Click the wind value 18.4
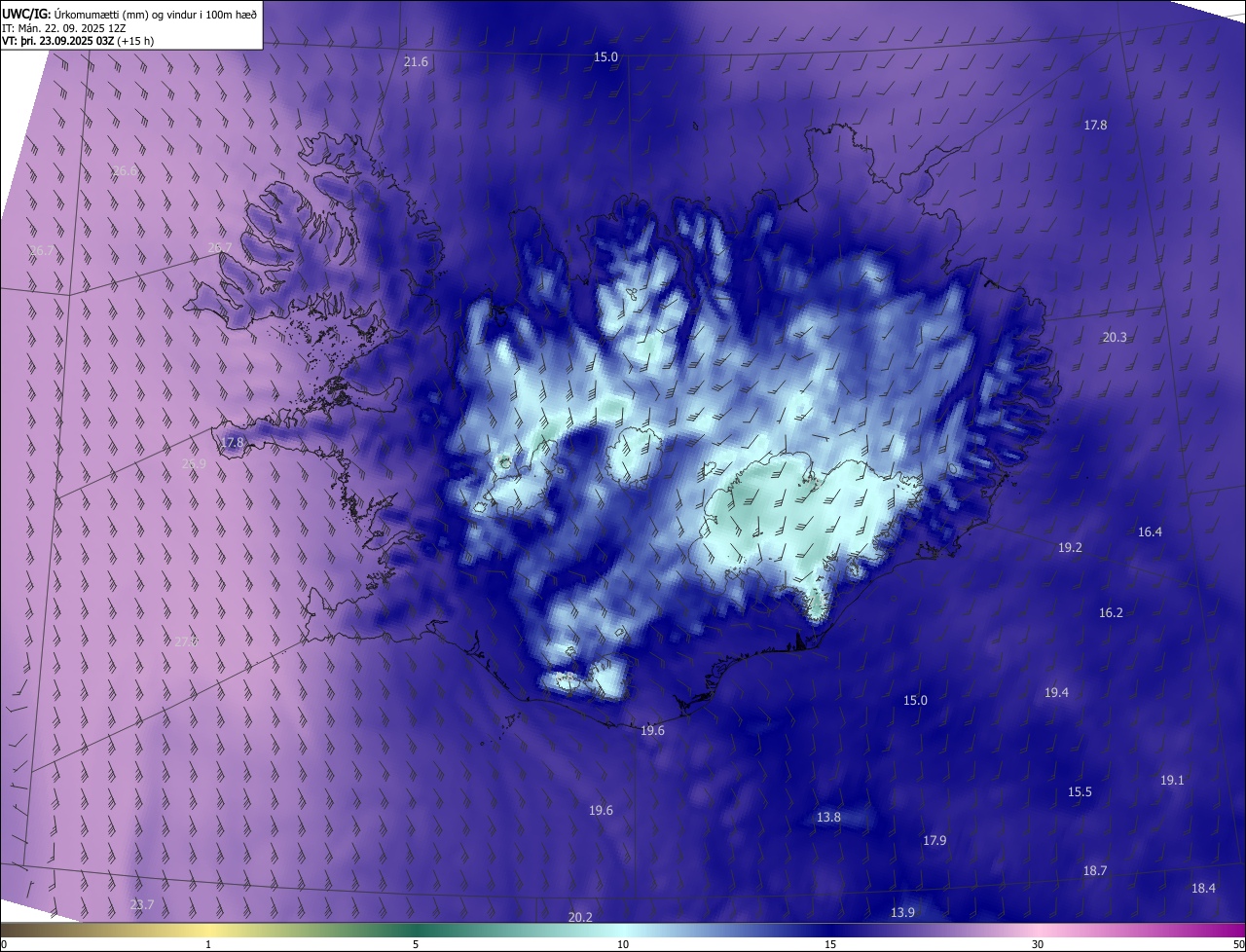The height and width of the screenshot is (952, 1246). (1203, 888)
